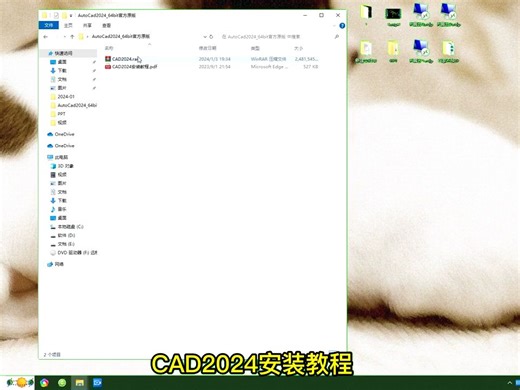Click the Properties icon in title bar toolbar
Image resolution: width=520 pixels, height=390 pixels.
56,15
